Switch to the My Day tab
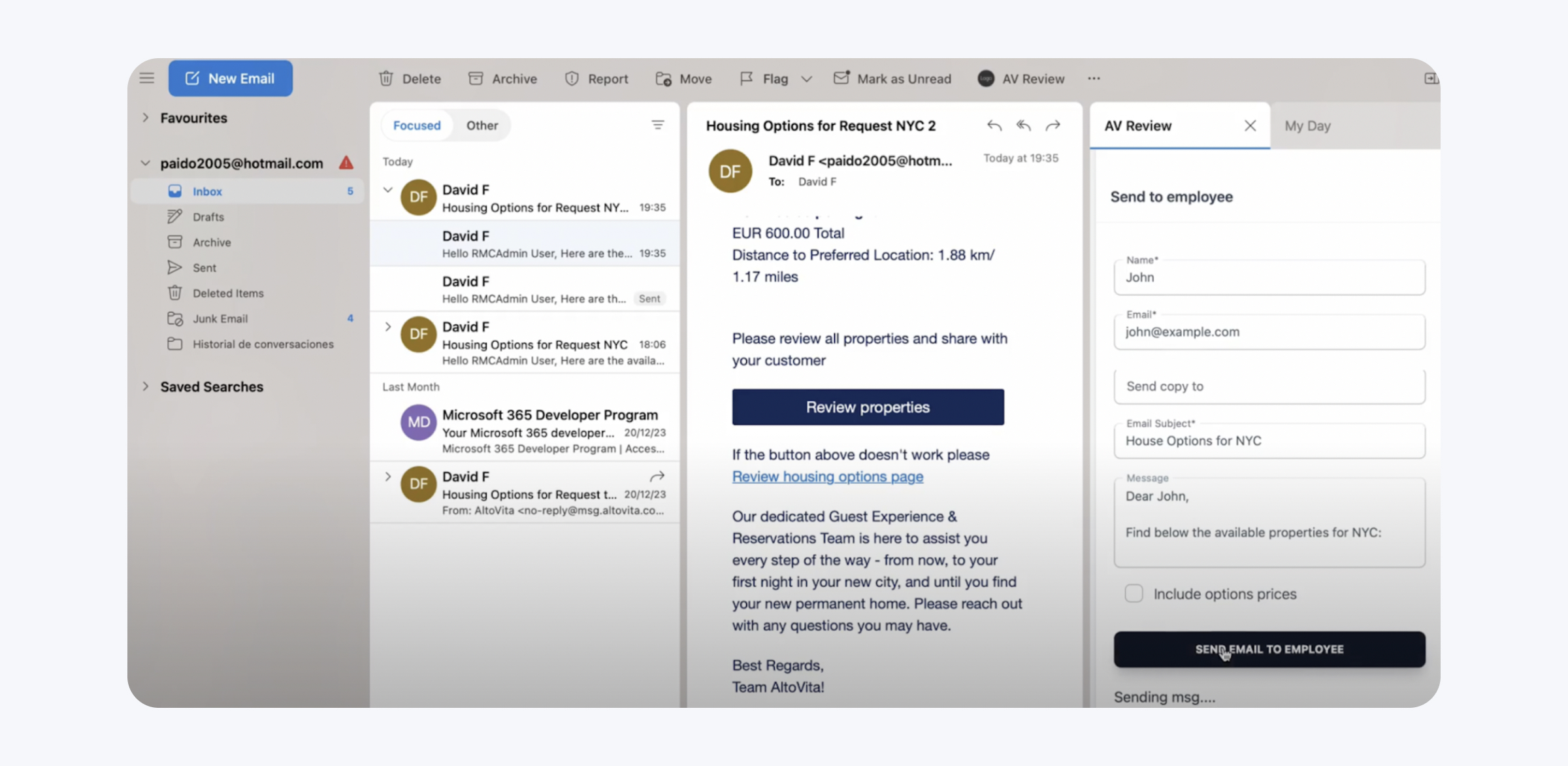 (x=1307, y=125)
